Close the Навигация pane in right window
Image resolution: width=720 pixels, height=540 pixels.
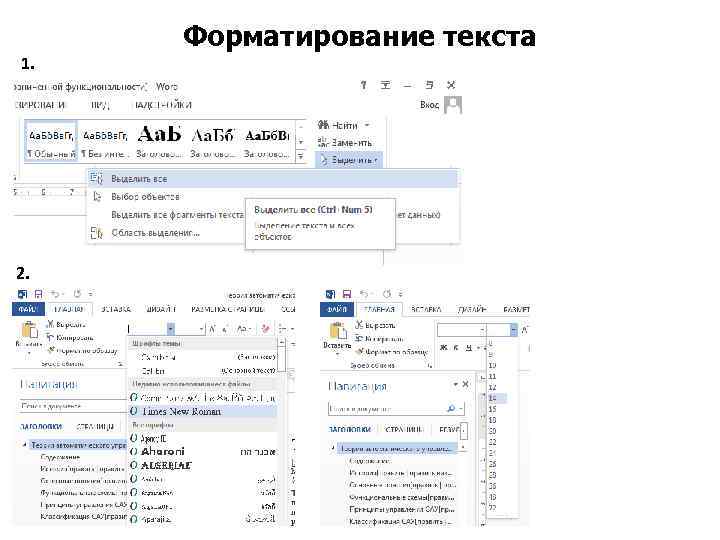point(465,384)
